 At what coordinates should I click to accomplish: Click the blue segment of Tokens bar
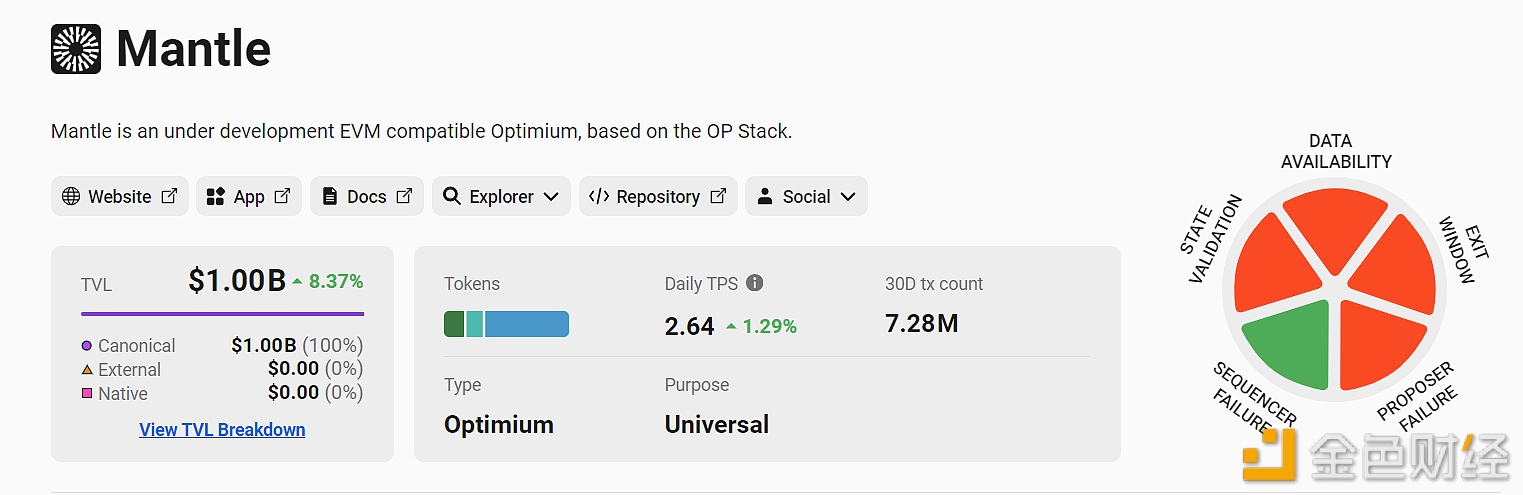[526, 324]
